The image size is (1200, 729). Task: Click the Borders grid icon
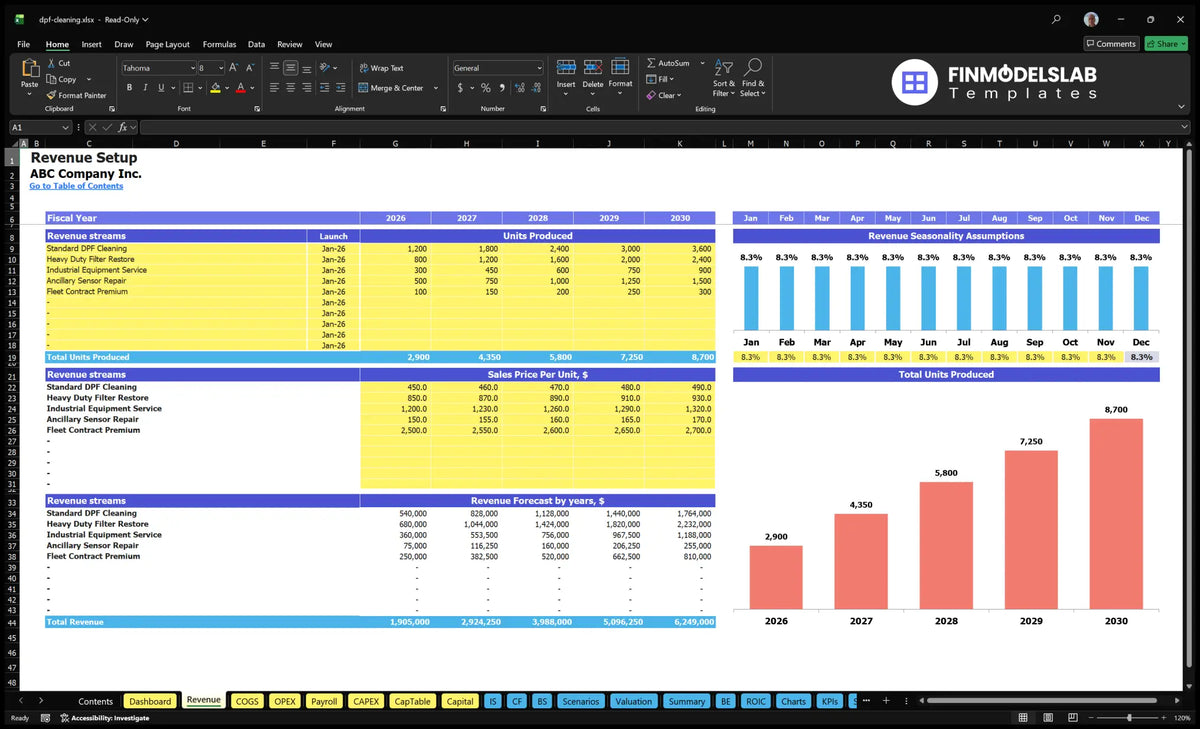187,88
